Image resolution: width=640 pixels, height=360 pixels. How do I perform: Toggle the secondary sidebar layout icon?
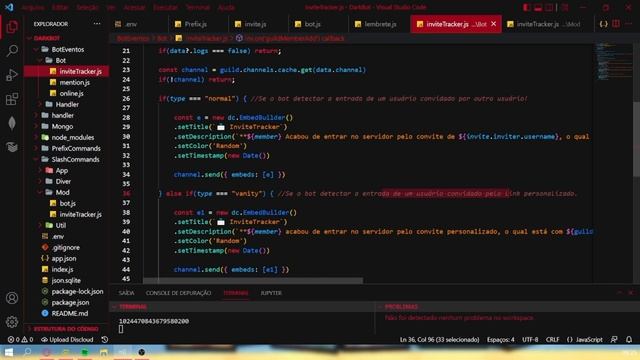[x=549, y=7]
